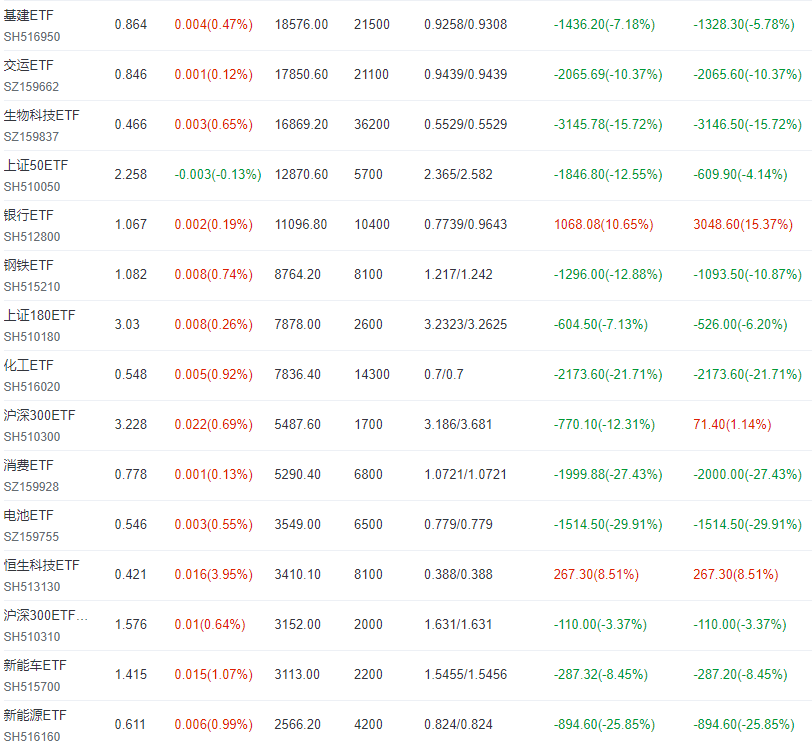The image size is (812, 748).
Task: Click cost value 3.2323/3.2625
Action: (466, 324)
